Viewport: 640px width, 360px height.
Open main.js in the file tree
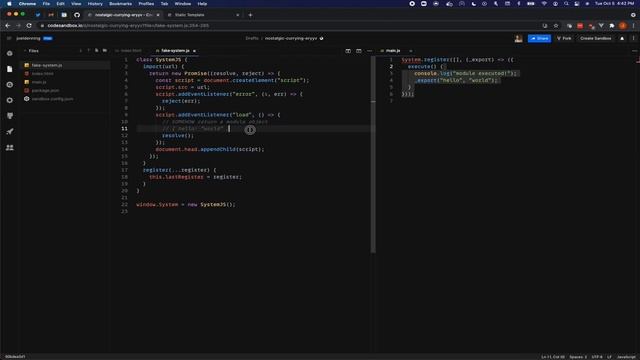pos(65,82)
